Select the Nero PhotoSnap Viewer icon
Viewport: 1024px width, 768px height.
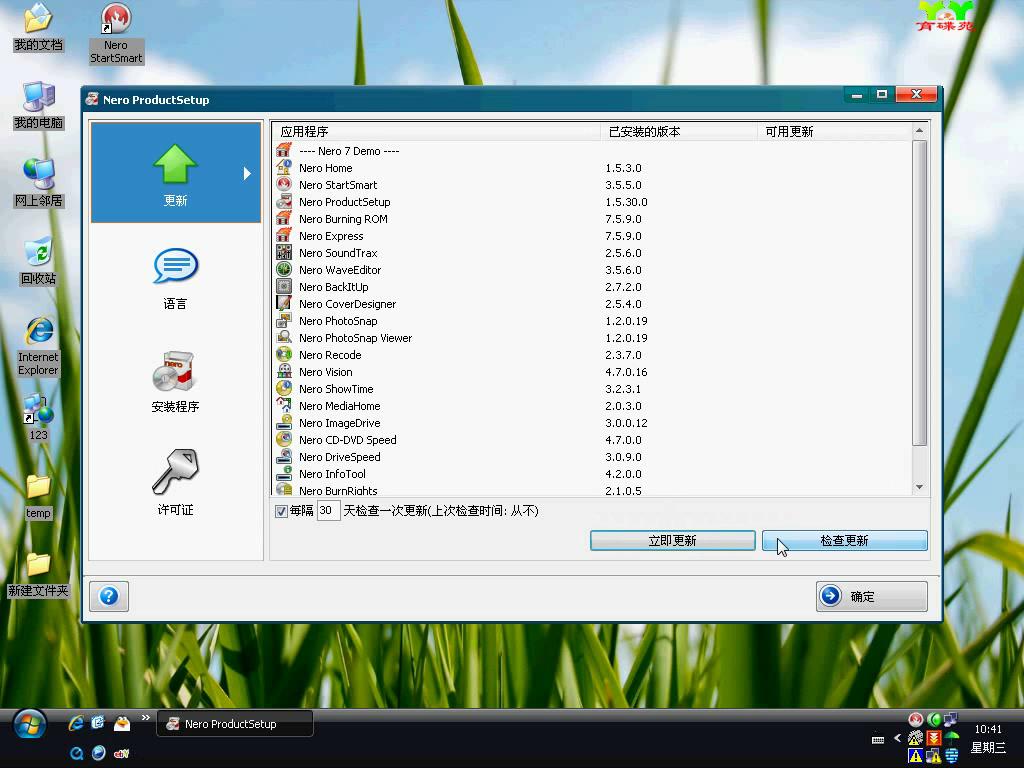click(x=283, y=338)
